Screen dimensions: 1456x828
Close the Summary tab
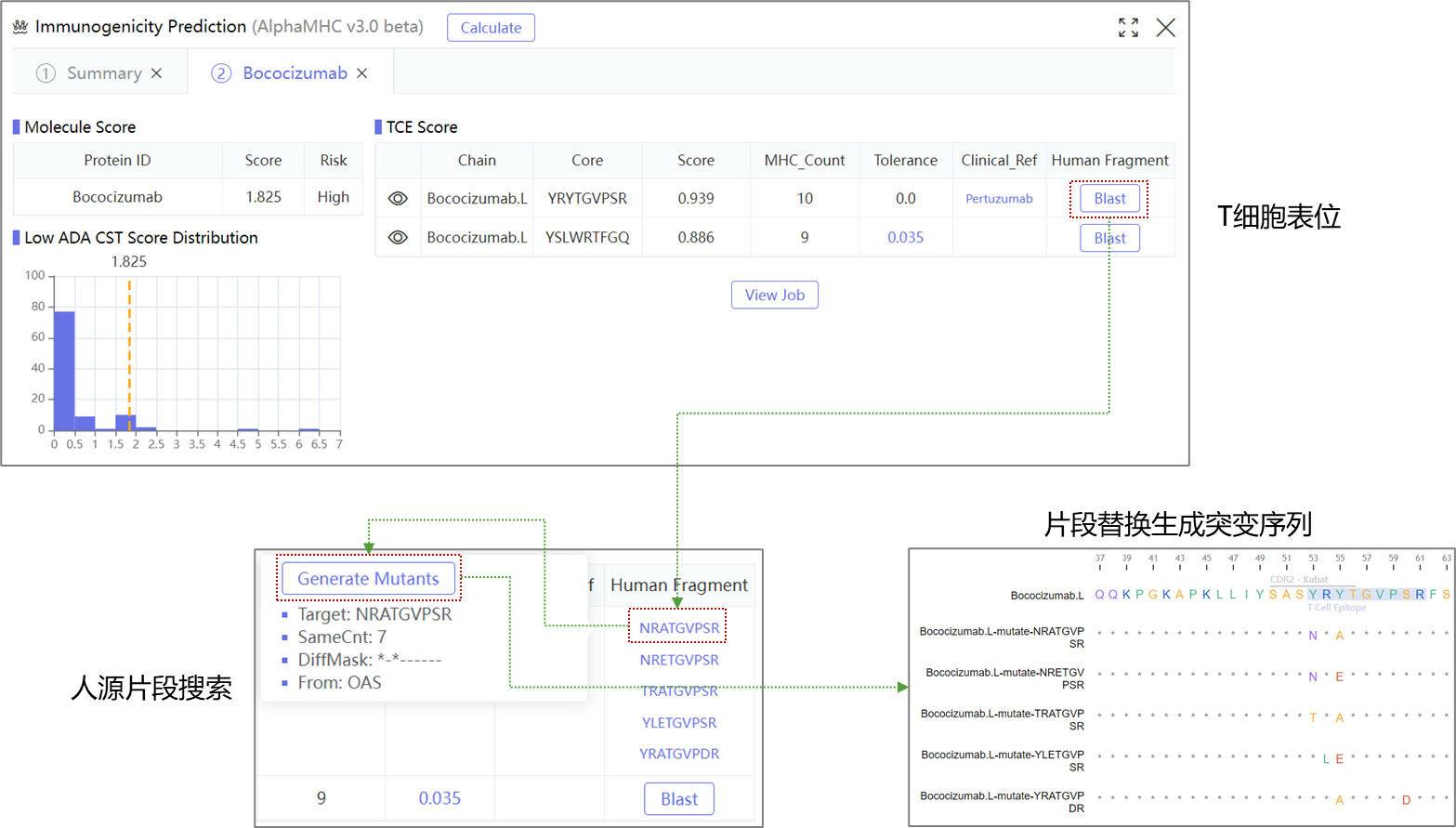[x=157, y=73]
